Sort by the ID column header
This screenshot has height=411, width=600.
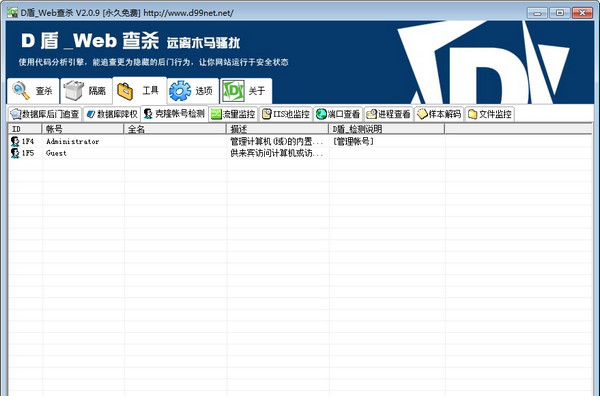pos(25,129)
